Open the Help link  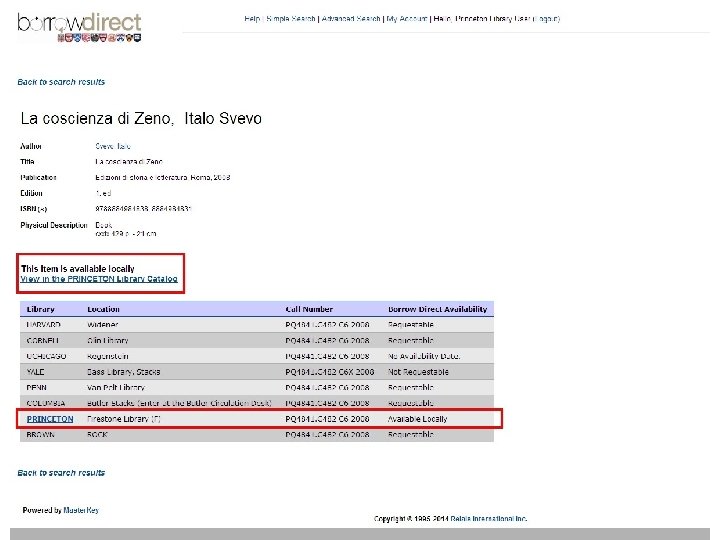point(252,19)
